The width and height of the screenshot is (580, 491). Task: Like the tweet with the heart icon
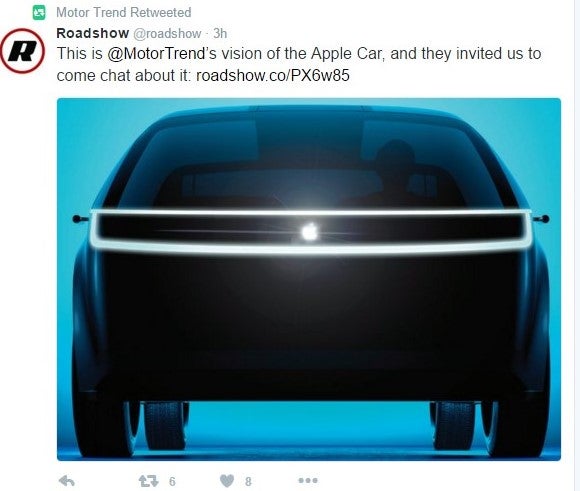[227, 481]
